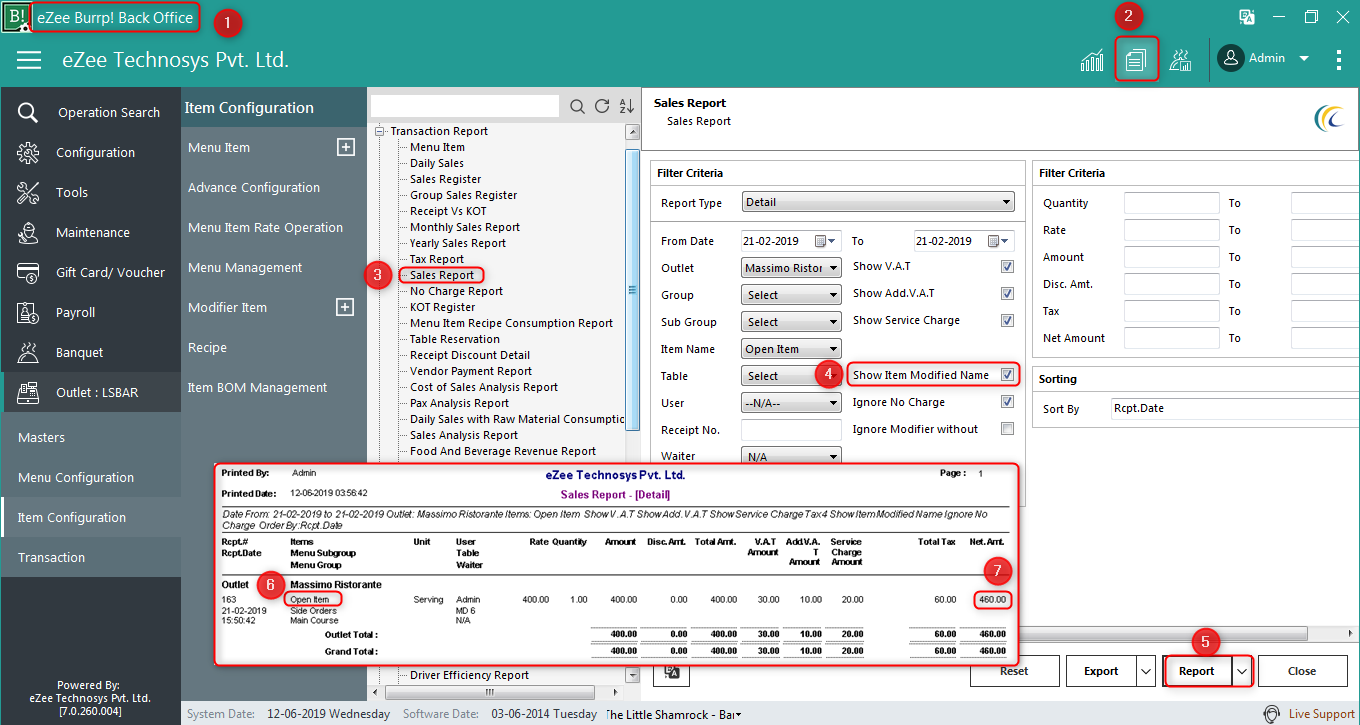This screenshot has height=725, width=1360.
Task: Open the To date calendar picker
Action: pyautogui.click(x=997, y=241)
